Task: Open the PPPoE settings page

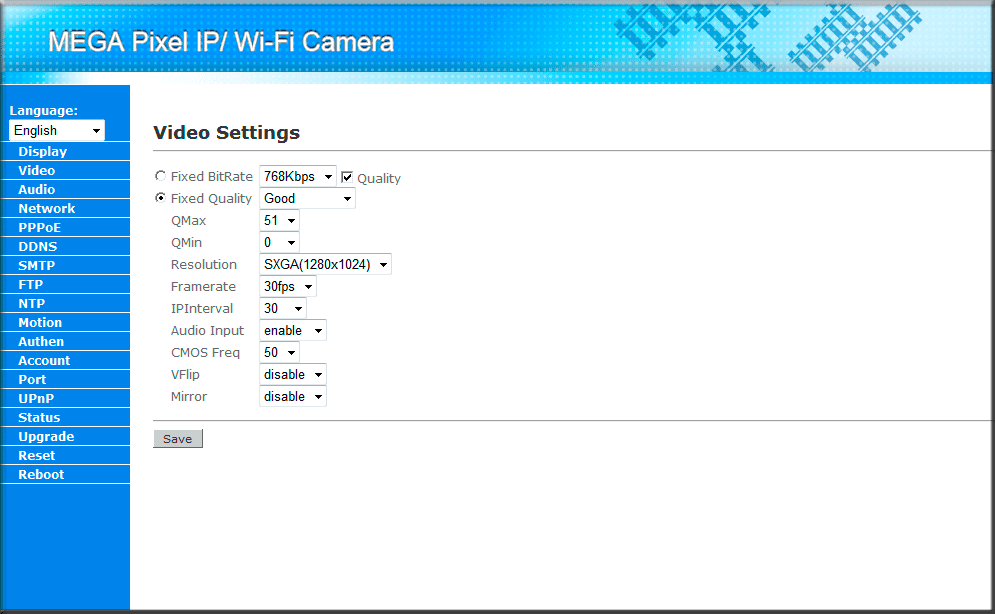Action: pyautogui.click(x=65, y=227)
